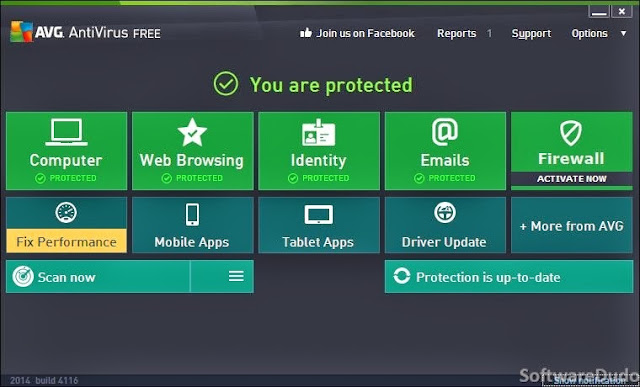Viewport: 640px width, 387px height.
Task: Click the Computer laptop icon
Action: (x=66, y=132)
